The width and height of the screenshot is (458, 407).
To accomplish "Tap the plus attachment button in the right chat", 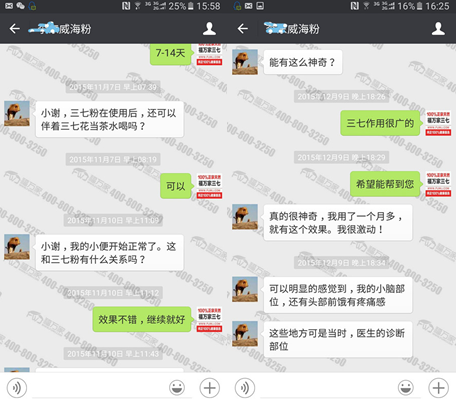I will pyautogui.click(x=438, y=388).
